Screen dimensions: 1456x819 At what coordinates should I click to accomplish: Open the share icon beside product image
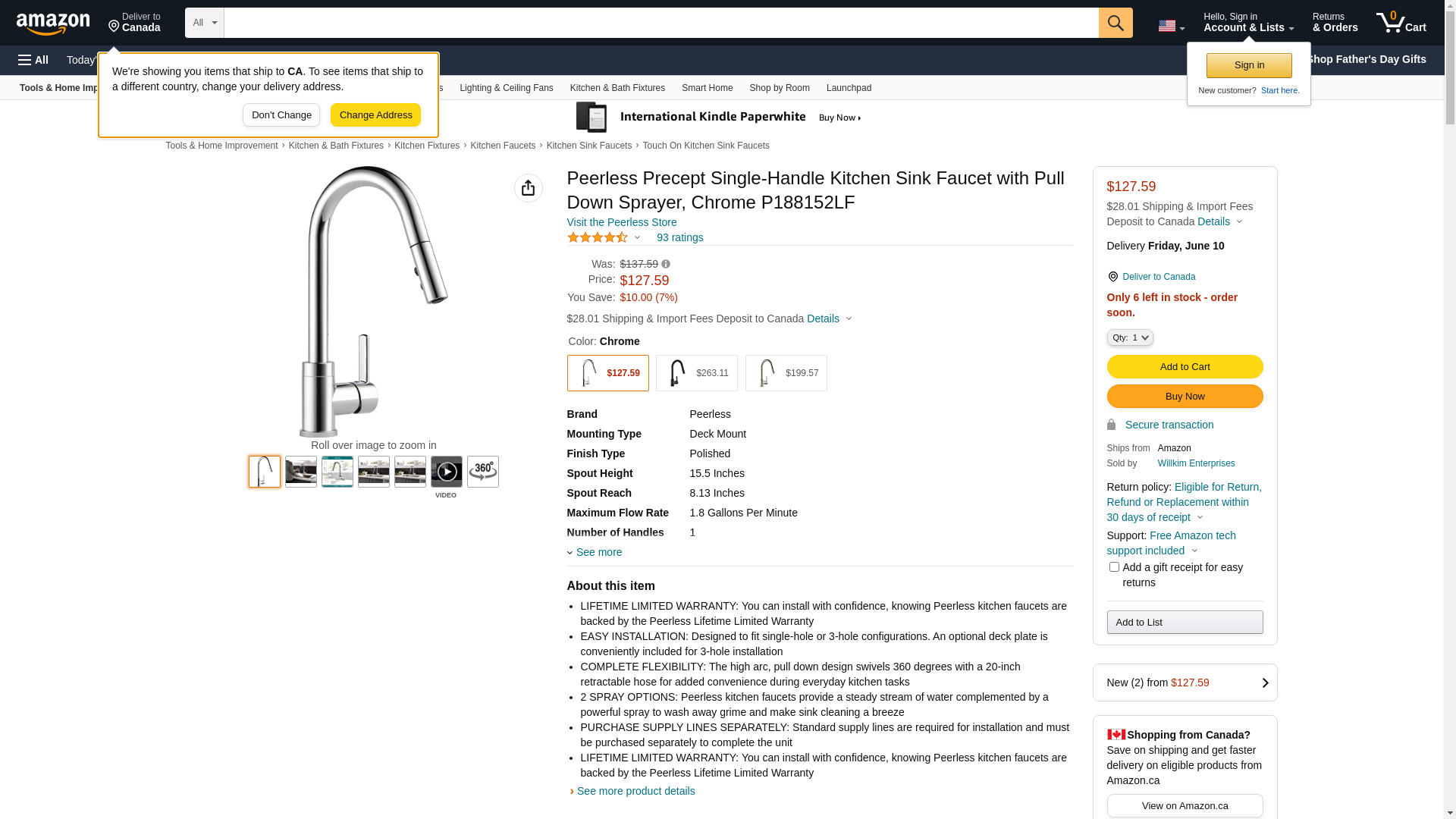pos(528,188)
